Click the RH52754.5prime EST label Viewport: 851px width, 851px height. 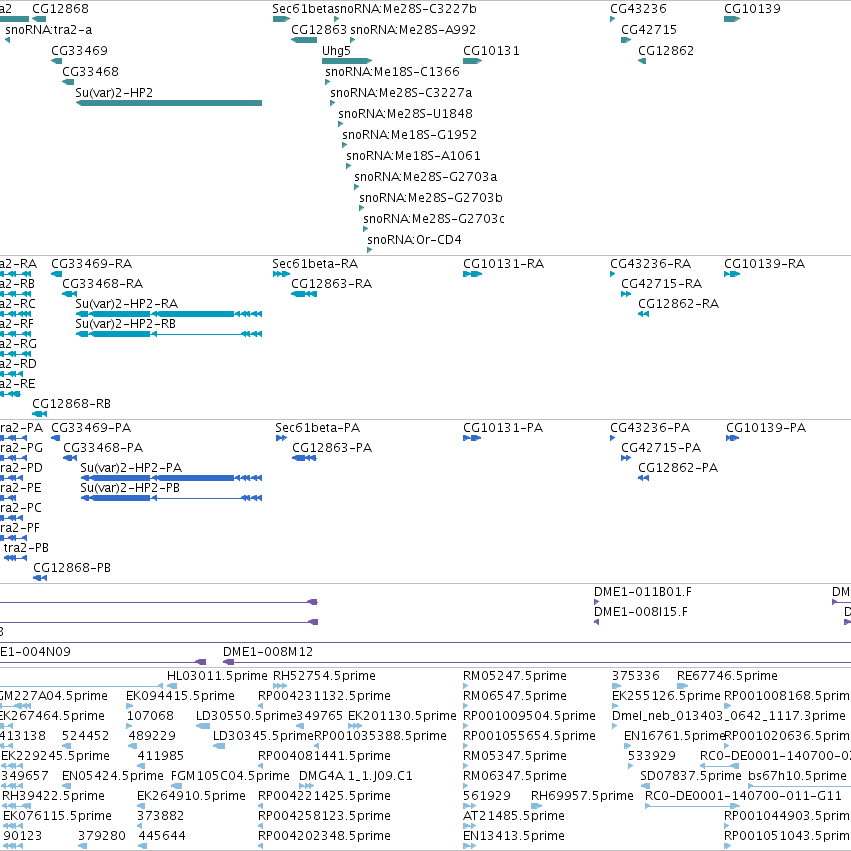pyautogui.click(x=324, y=676)
